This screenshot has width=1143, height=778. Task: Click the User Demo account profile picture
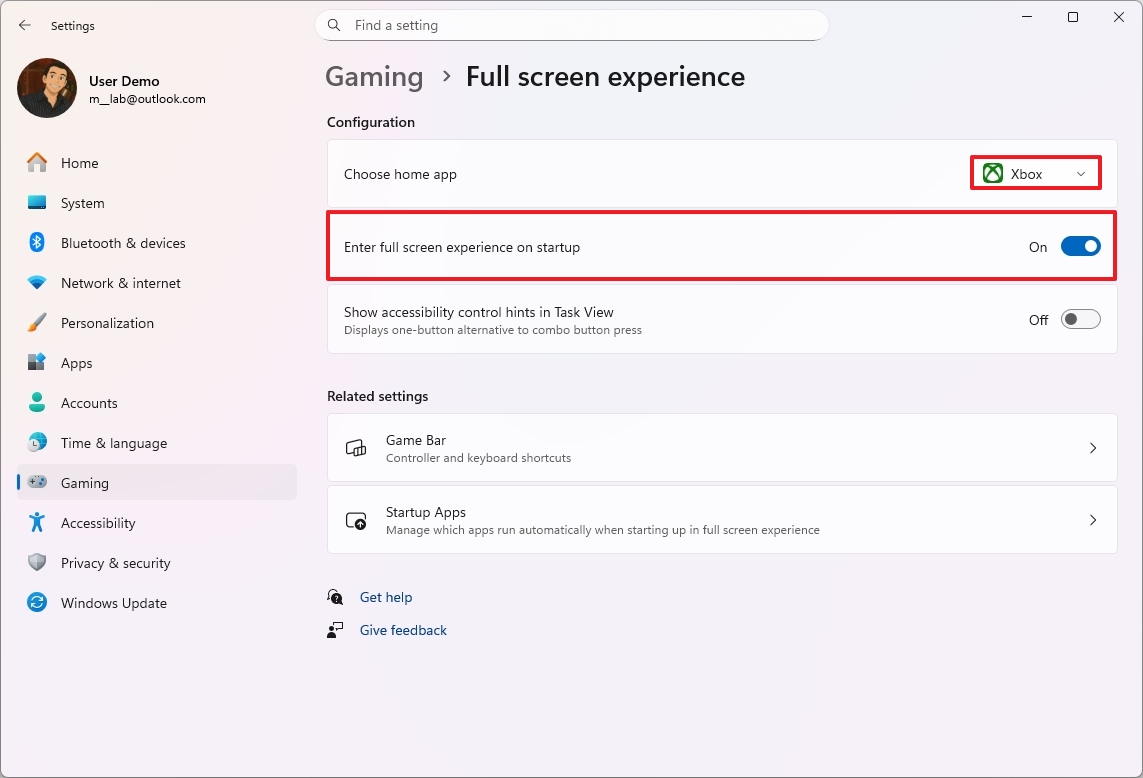pos(46,88)
